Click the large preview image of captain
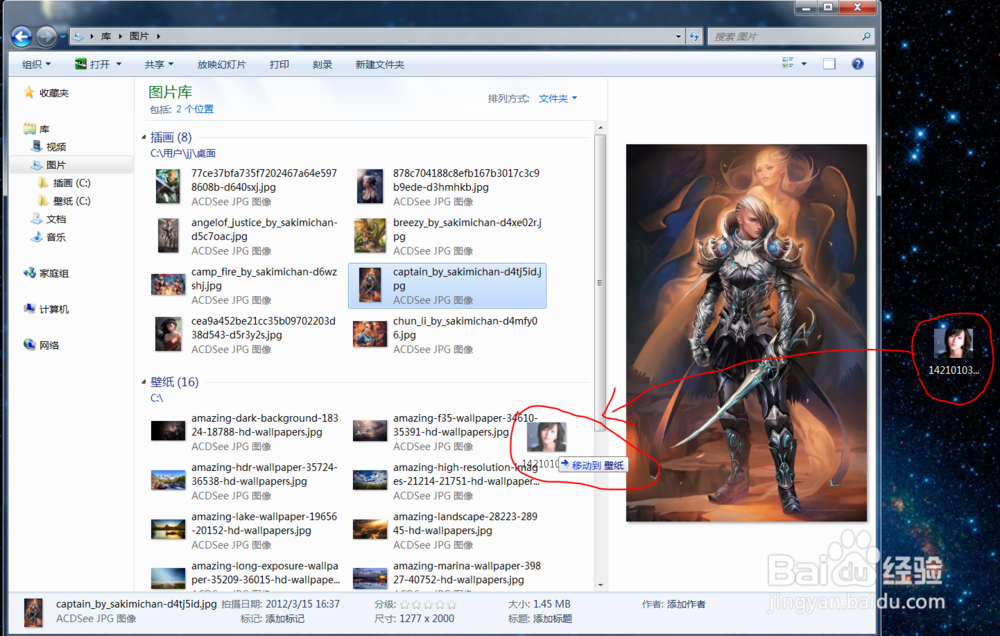 (746, 332)
